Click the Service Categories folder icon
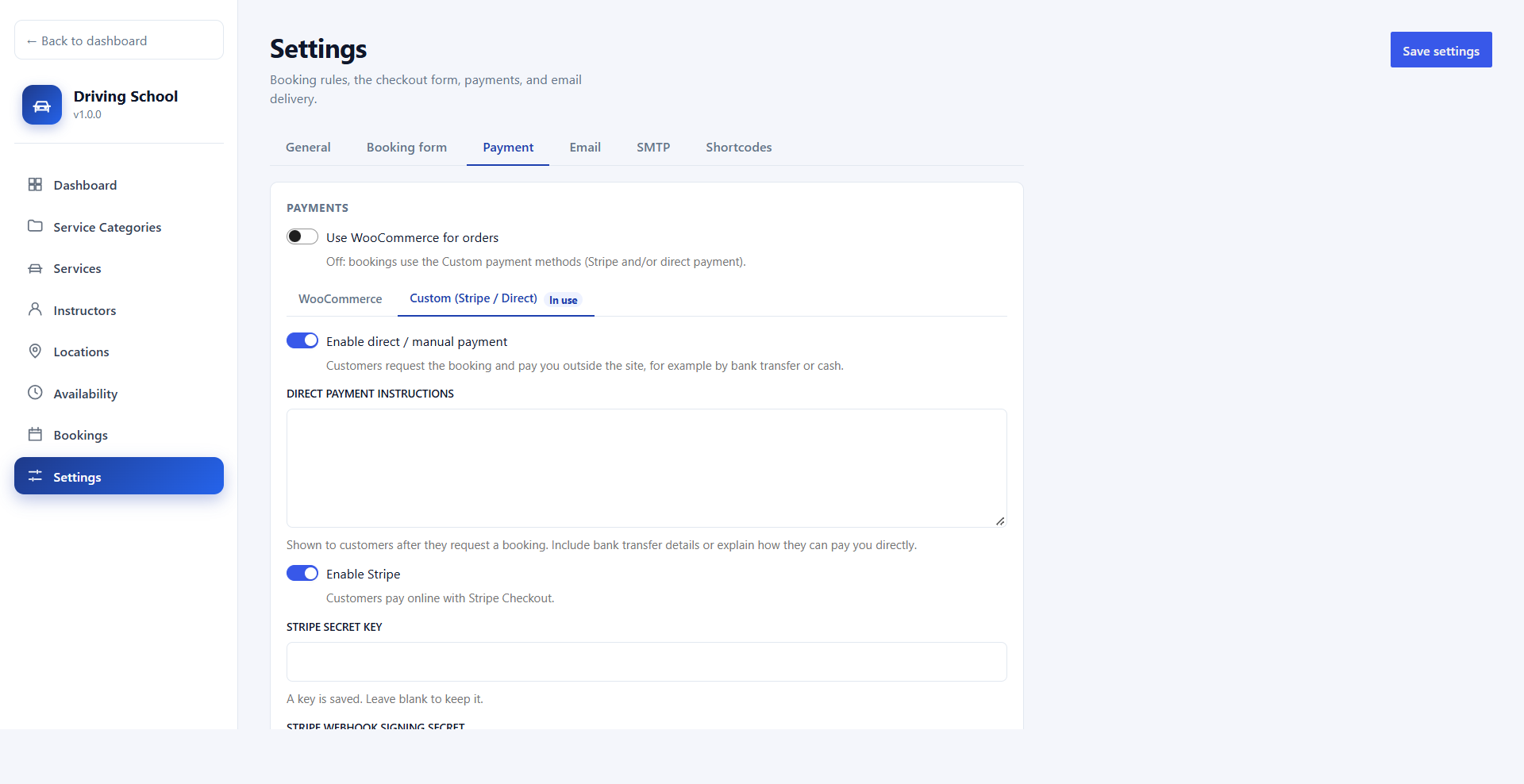Screen dimensions: 1524x784 tap(35, 226)
